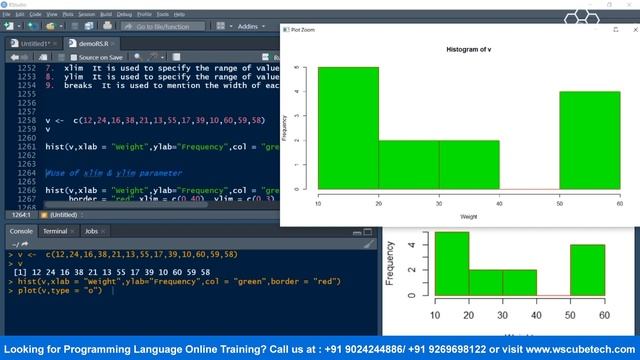Click console output line [1] 12 24 16
The image size is (640, 360).
click(x=112, y=272)
